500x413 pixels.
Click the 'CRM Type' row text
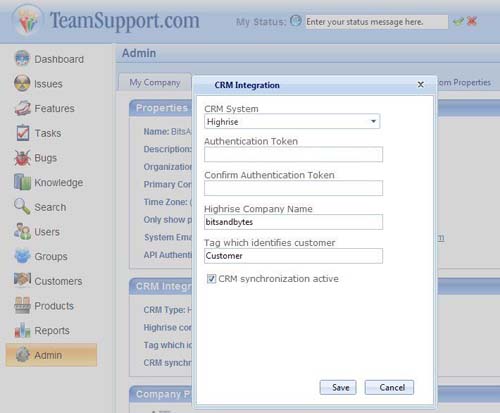168,310
